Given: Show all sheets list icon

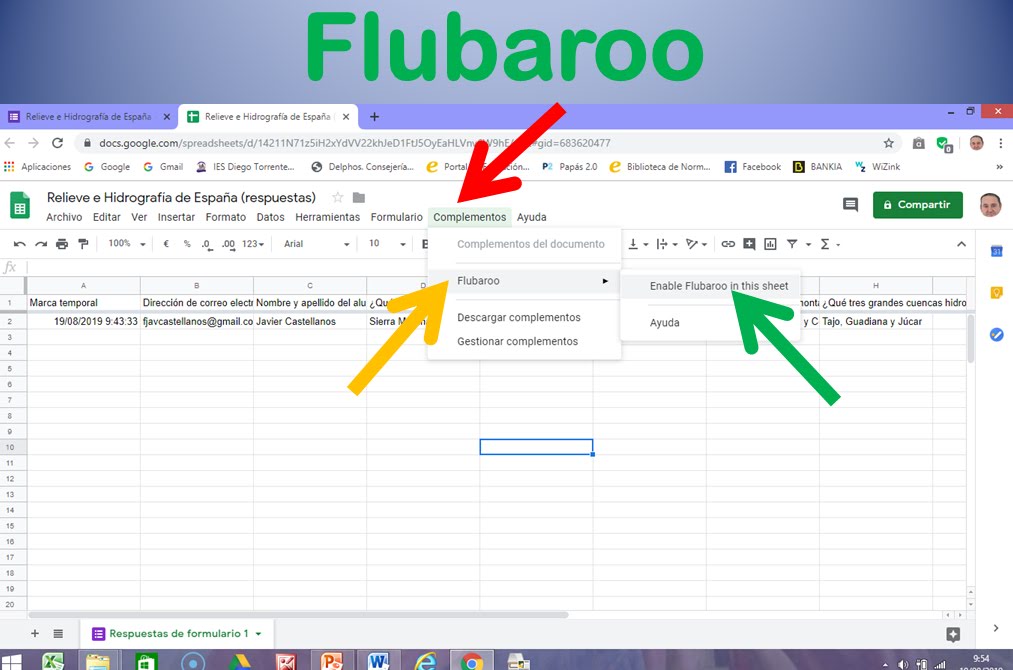Looking at the screenshot, I should (x=58, y=634).
